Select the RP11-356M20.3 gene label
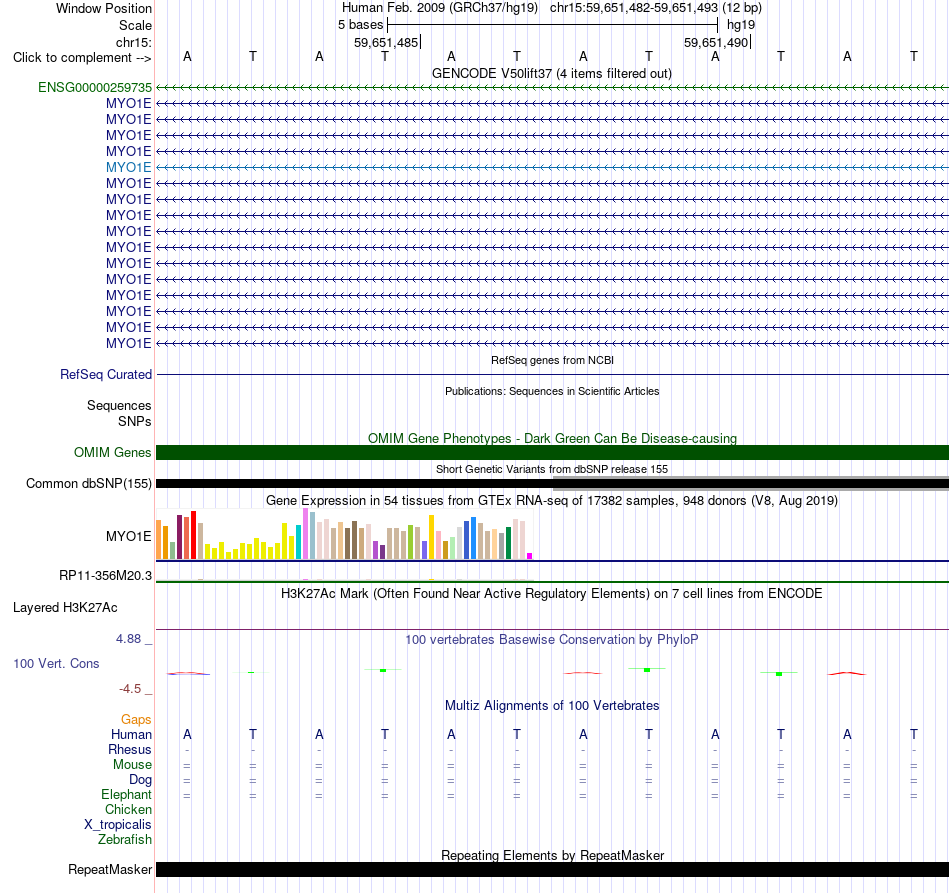The height and width of the screenshot is (893, 950). tap(105, 576)
